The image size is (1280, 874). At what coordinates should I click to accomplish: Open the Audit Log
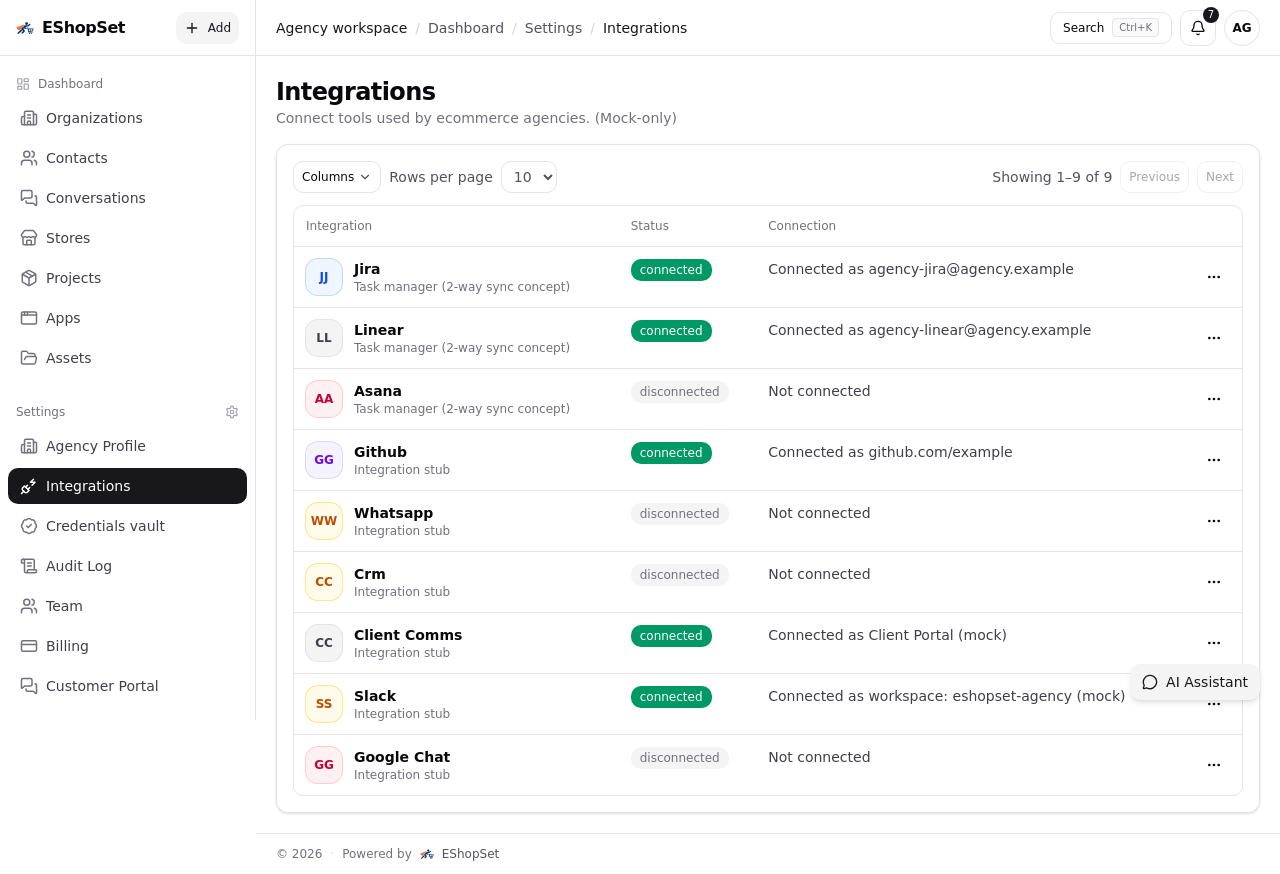point(80,566)
